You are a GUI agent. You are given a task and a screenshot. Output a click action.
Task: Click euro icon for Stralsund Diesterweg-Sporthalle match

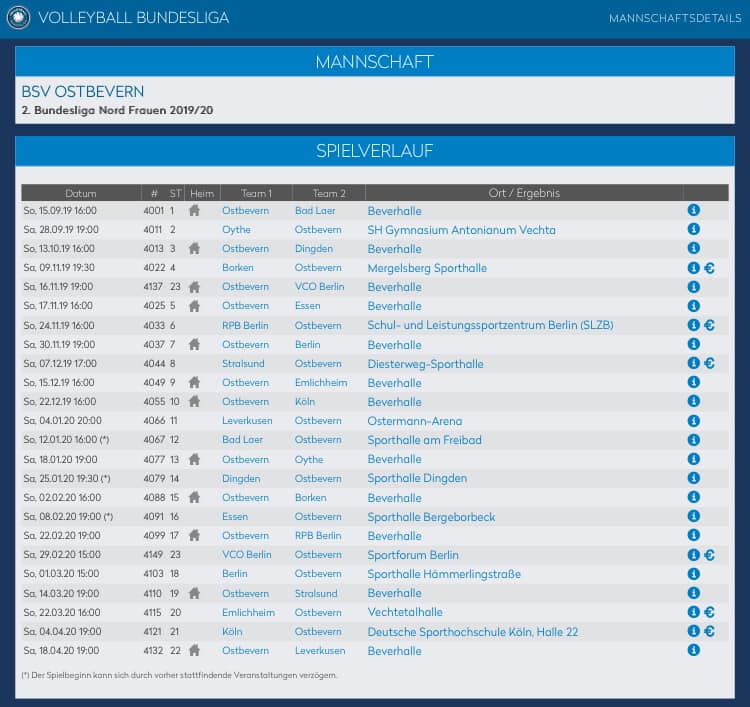click(x=709, y=363)
